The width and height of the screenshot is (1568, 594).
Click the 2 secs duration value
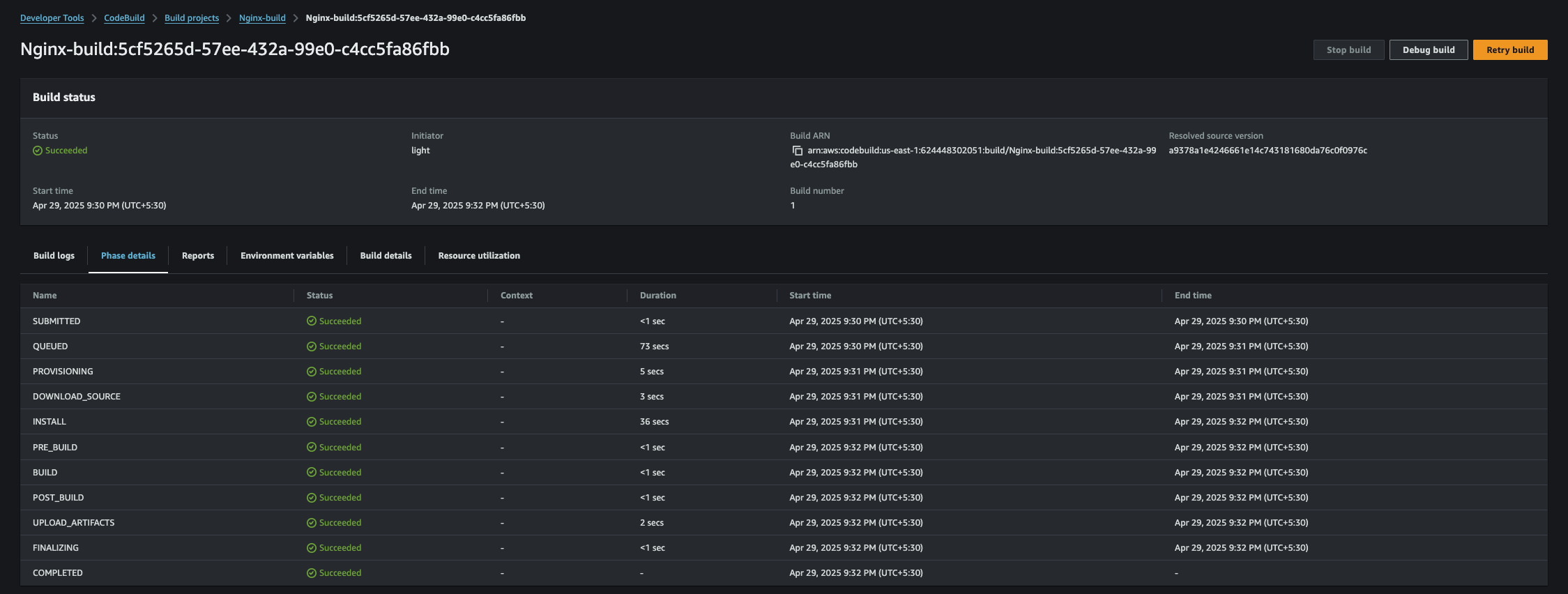[x=652, y=523]
